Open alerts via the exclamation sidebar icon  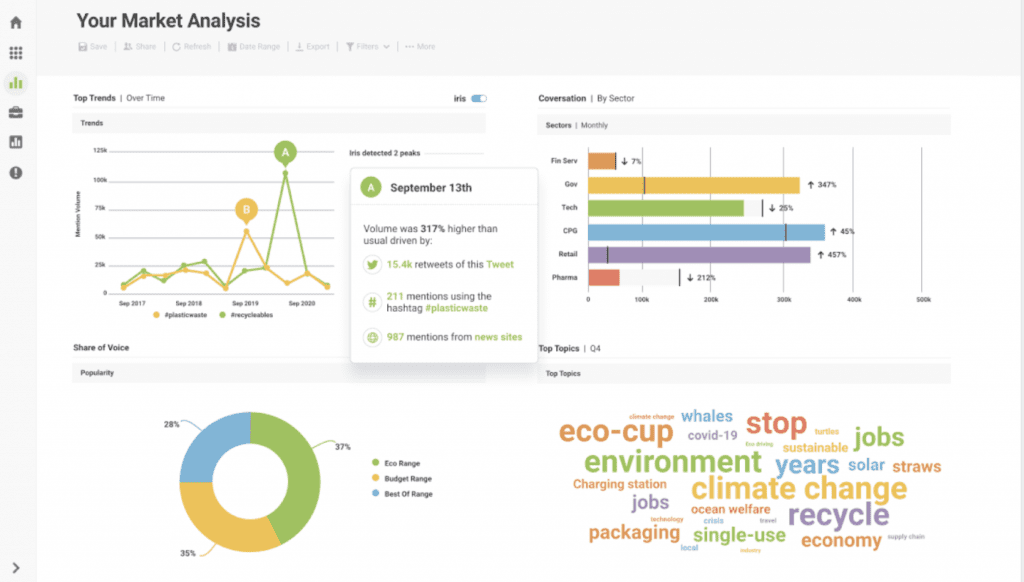[x=16, y=171]
